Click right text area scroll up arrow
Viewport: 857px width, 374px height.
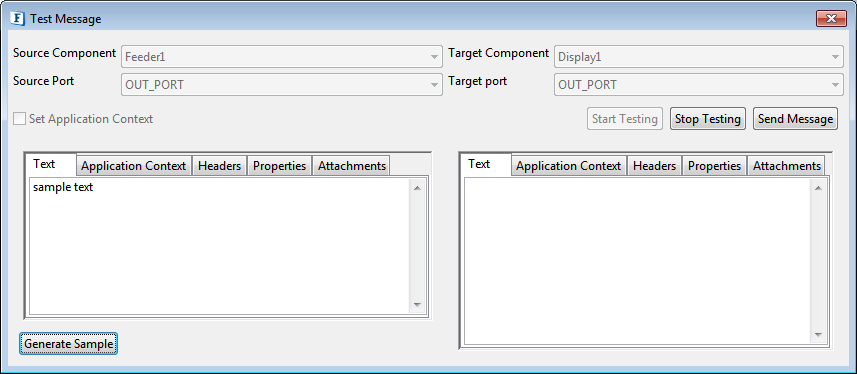818,188
